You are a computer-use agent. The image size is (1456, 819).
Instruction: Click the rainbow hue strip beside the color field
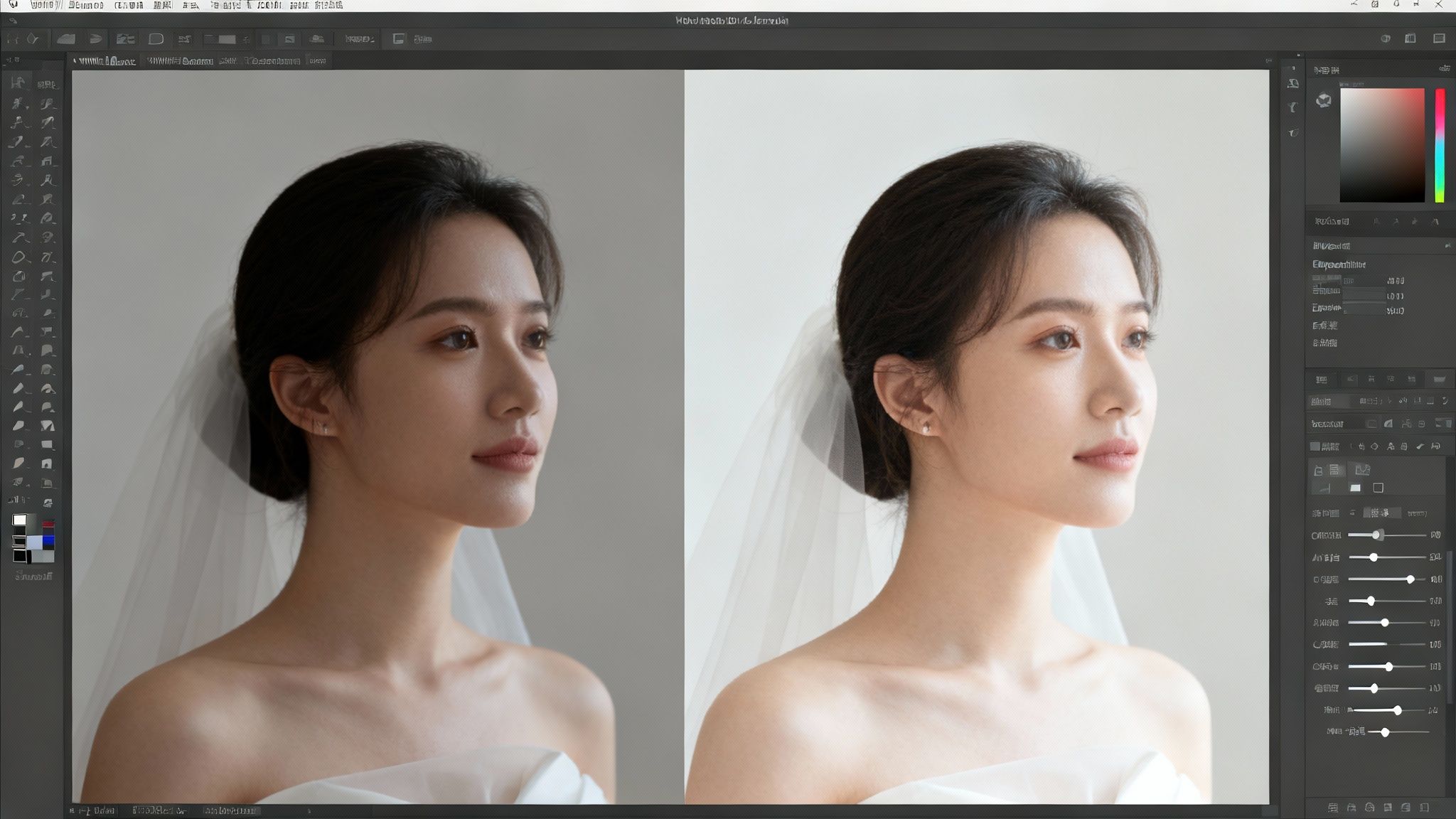click(1440, 145)
